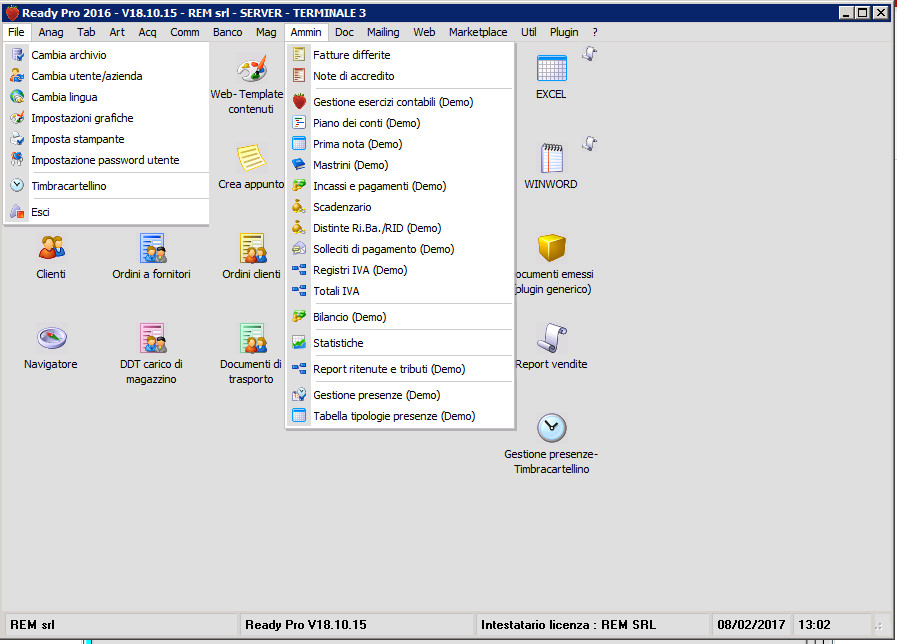This screenshot has width=897, height=644.
Task: Select Incassi e pagamenti (Demo)
Action: click(x=400, y=186)
